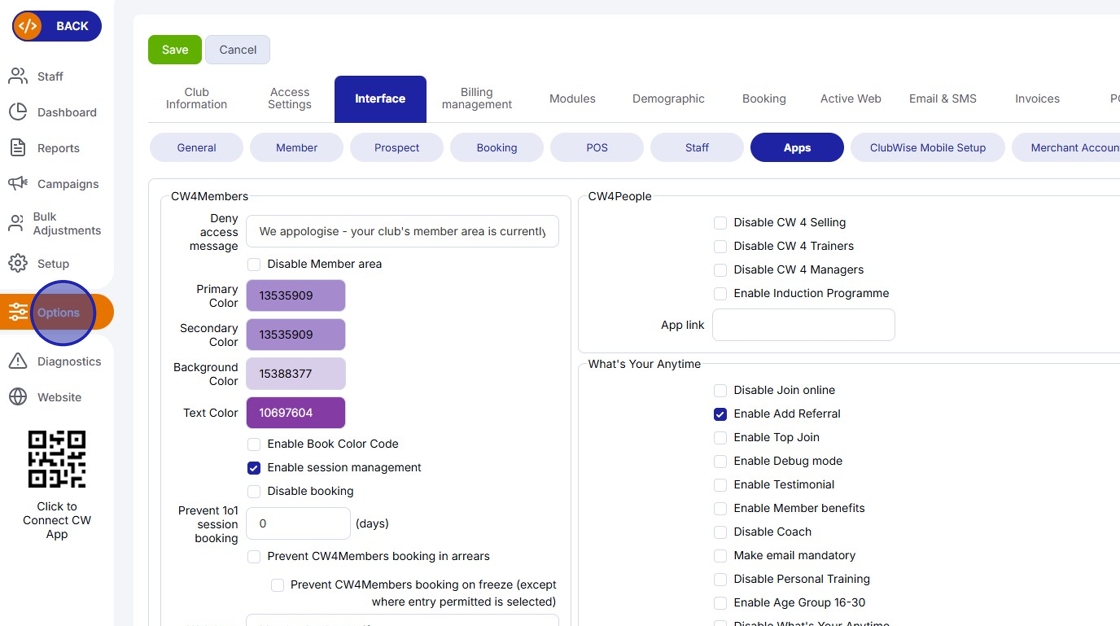Click the Prevent 1o1 session booking days field
Screen dimensions: 1120x626
tap(299, 524)
